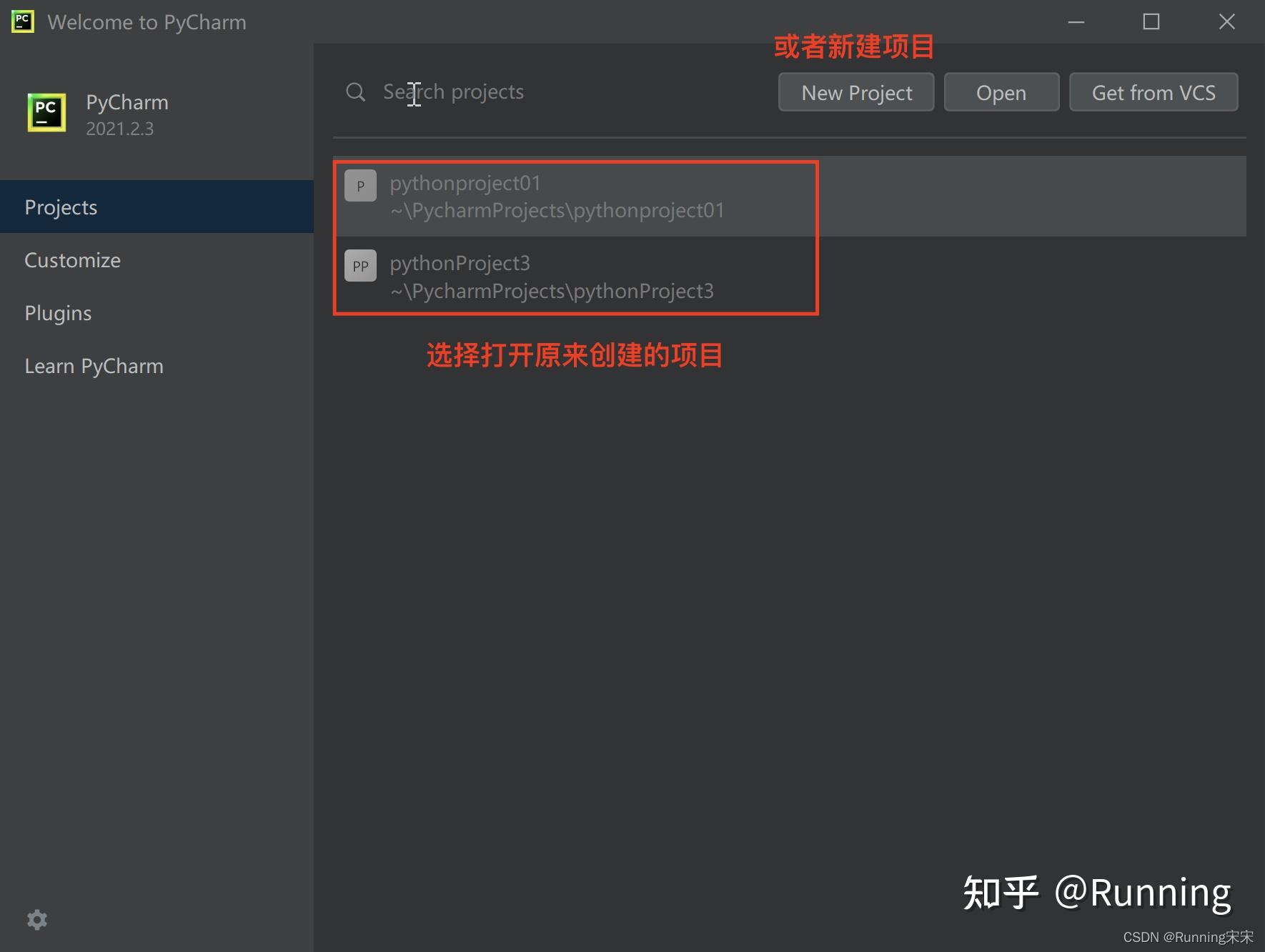Image resolution: width=1265 pixels, height=952 pixels.
Task: Switch to the Customize tab
Action: (157, 259)
